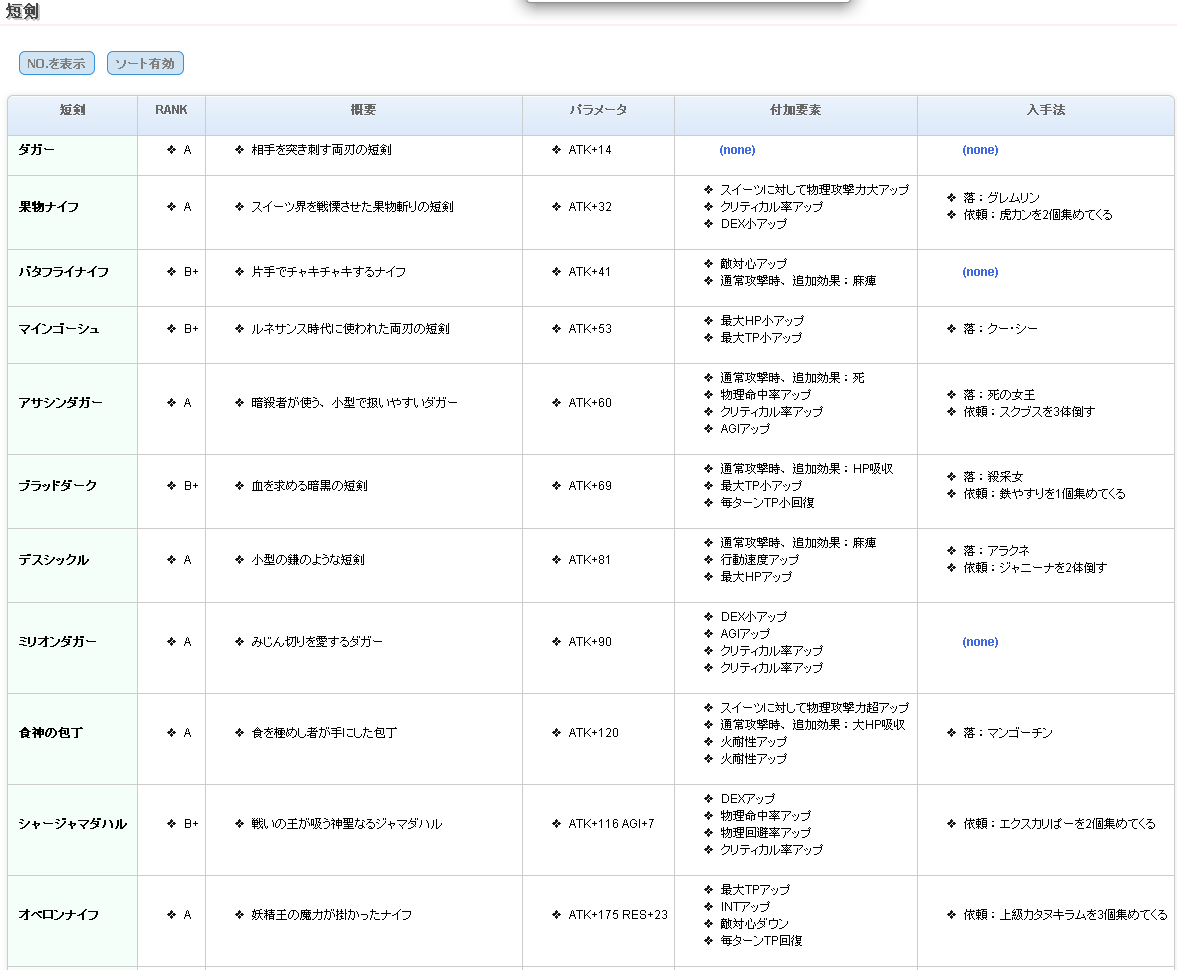The width and height of the screenshot is (1177, 970).
Task: Click the 概要 column header
Action: [363, 110]
